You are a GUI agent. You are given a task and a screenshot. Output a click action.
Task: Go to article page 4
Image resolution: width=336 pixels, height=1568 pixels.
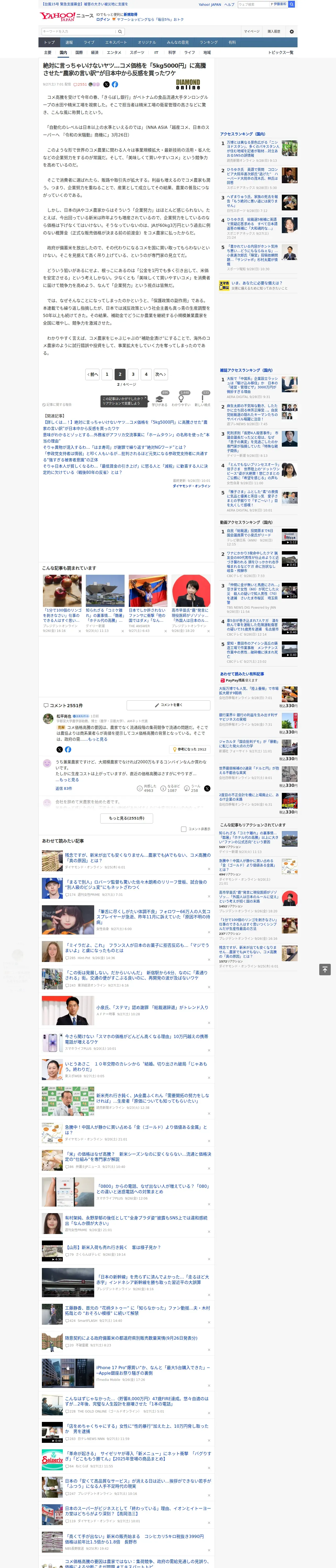click(146, 374)
